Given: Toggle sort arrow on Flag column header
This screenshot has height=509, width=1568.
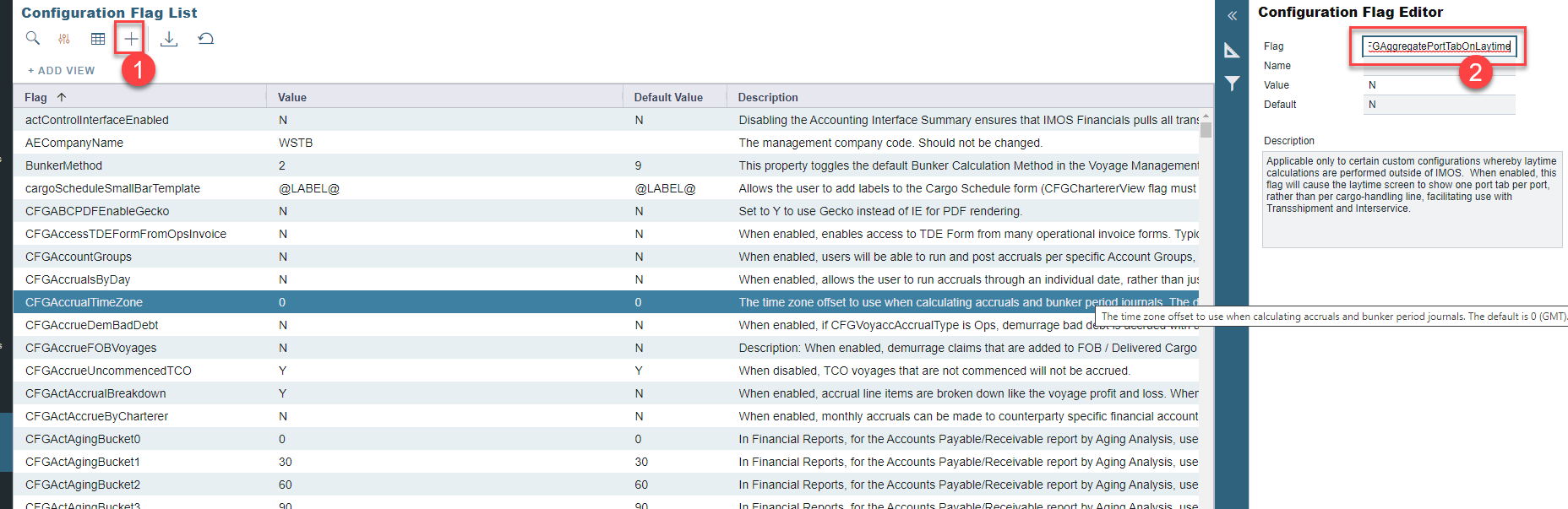Looking at the screenshot, I should point(62,97).
